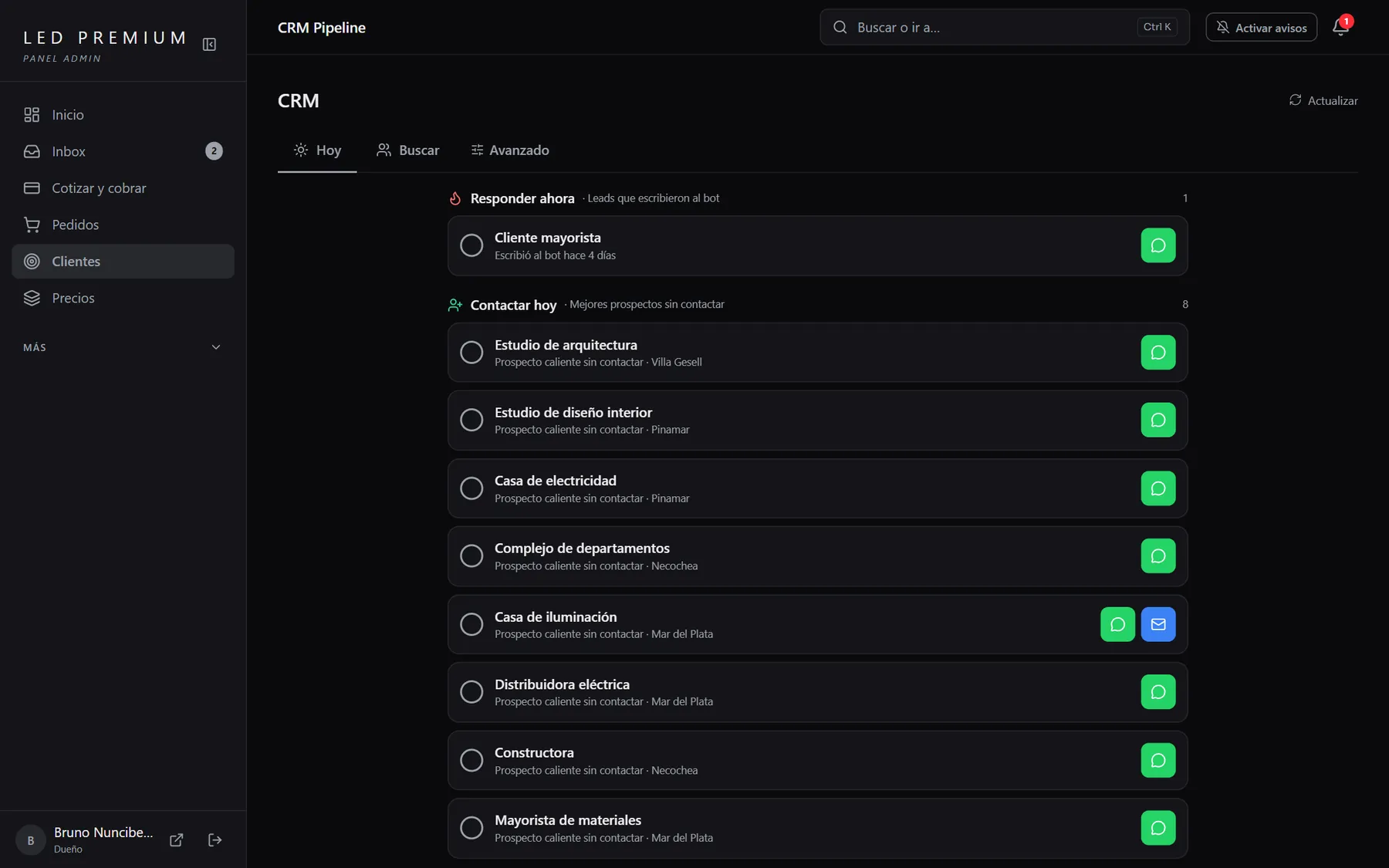
Task: Click Actualizar to refresh
Action: click(1323, 100)
